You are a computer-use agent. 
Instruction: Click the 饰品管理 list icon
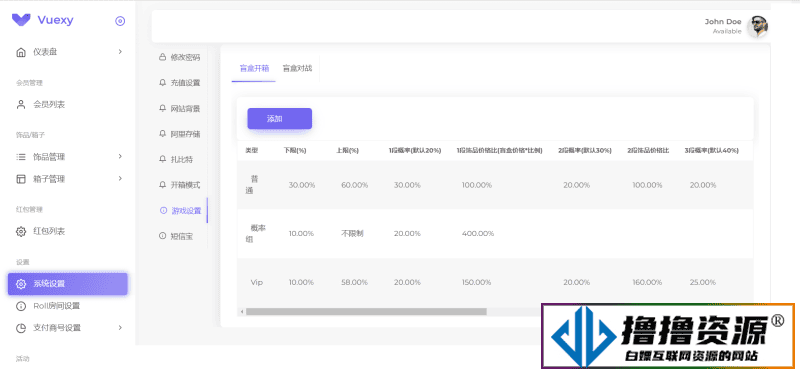point(21,157)
